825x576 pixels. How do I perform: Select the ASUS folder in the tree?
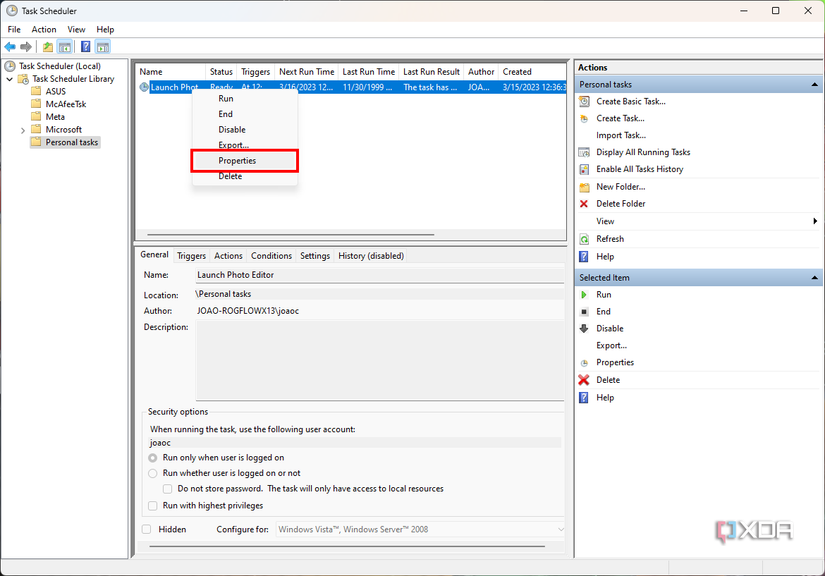(55, 91)
